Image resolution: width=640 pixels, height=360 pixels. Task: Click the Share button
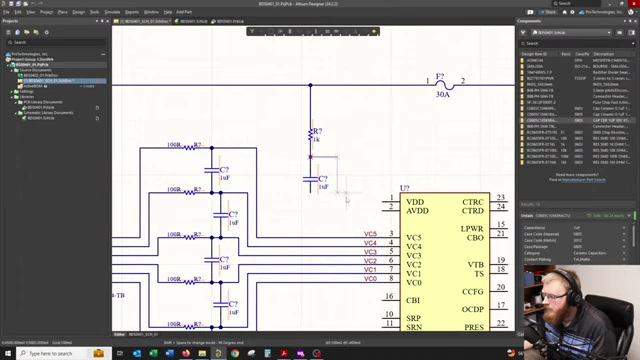548,12
